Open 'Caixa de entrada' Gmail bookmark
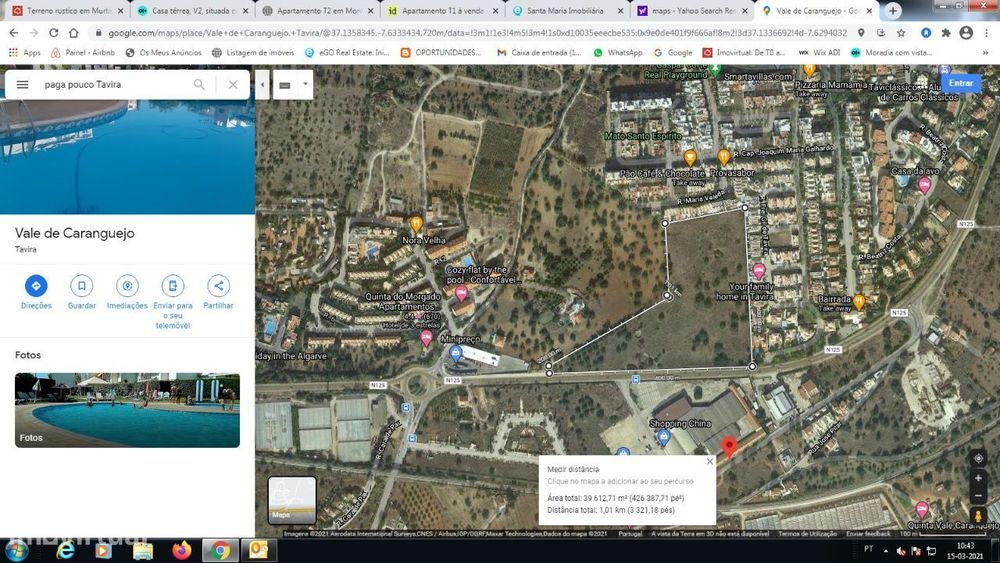This screenshot has height=563, width=1000. pos(539,53)
